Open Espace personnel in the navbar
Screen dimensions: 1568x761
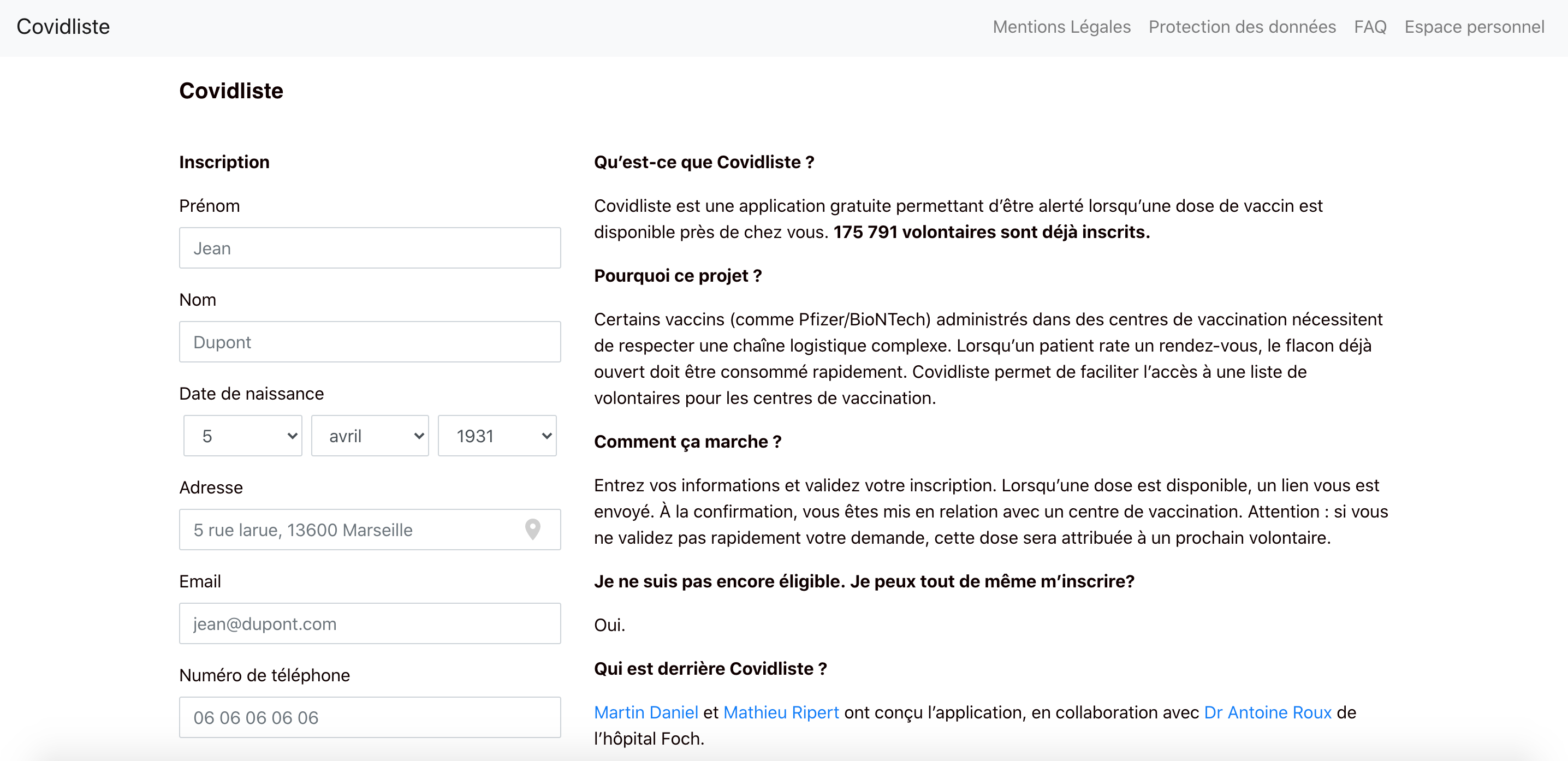coord(1474,27)
